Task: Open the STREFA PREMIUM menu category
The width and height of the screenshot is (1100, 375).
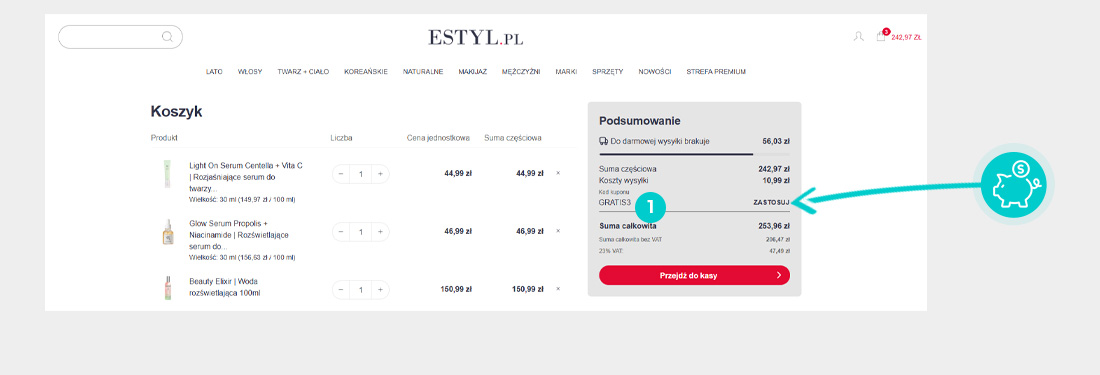Action: click(x=716, y=71)
